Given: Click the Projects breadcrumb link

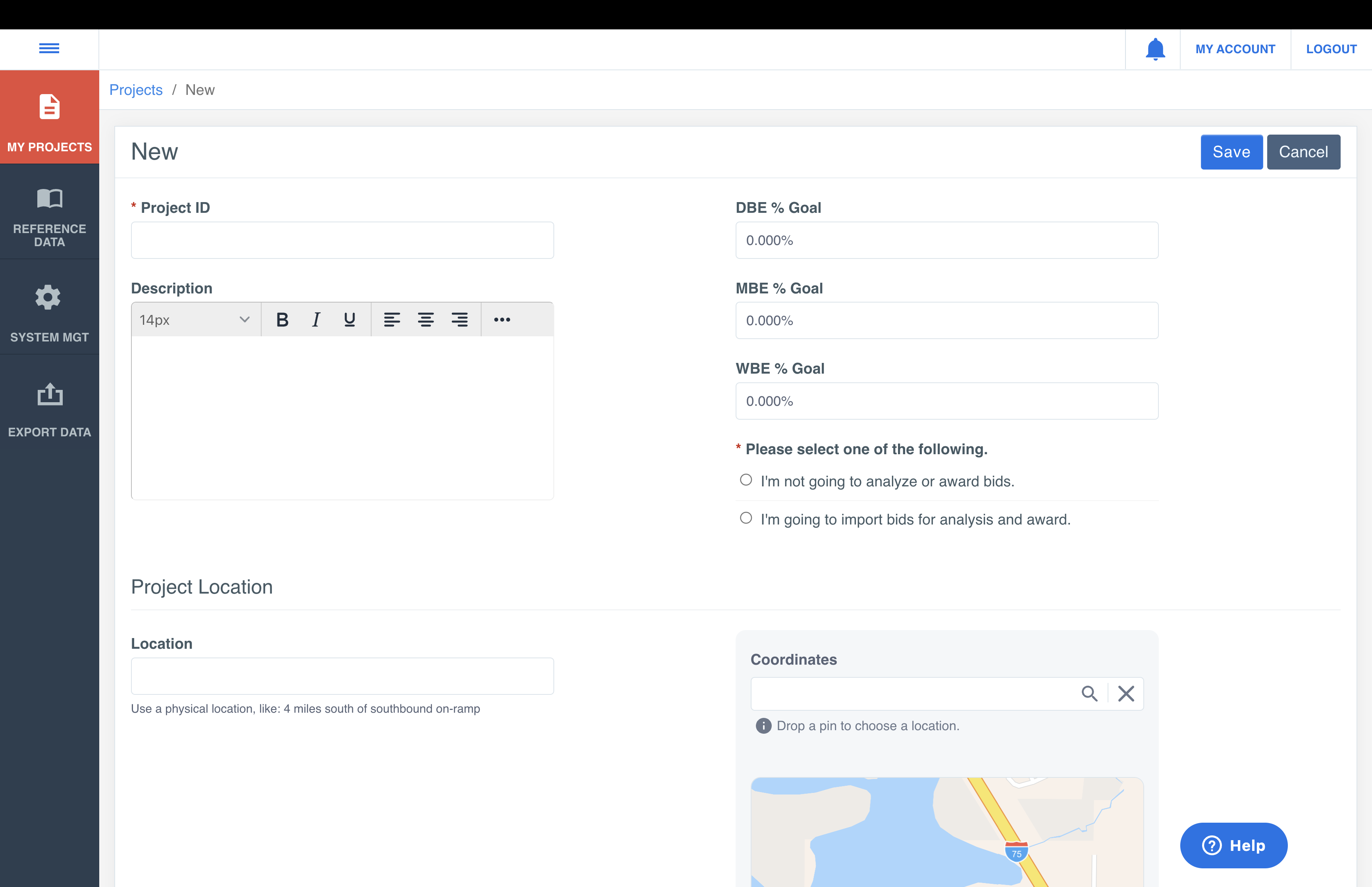Looking at the screenshot, I should tap(136, 90).
